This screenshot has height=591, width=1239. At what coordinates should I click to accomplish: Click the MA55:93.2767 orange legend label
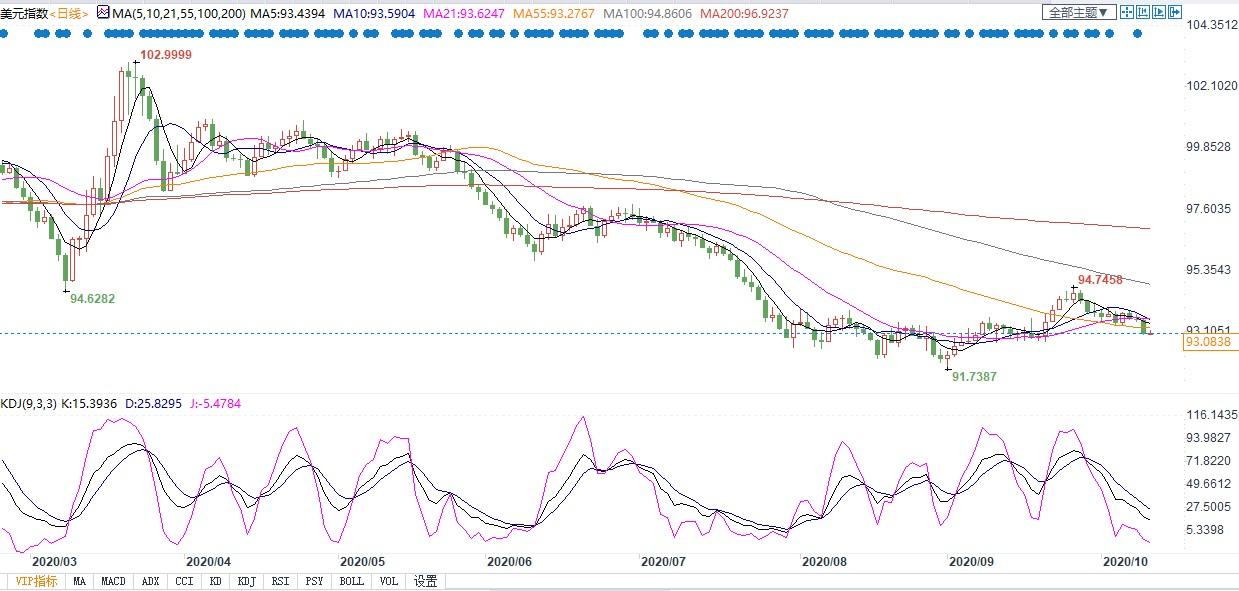(555, 13)
